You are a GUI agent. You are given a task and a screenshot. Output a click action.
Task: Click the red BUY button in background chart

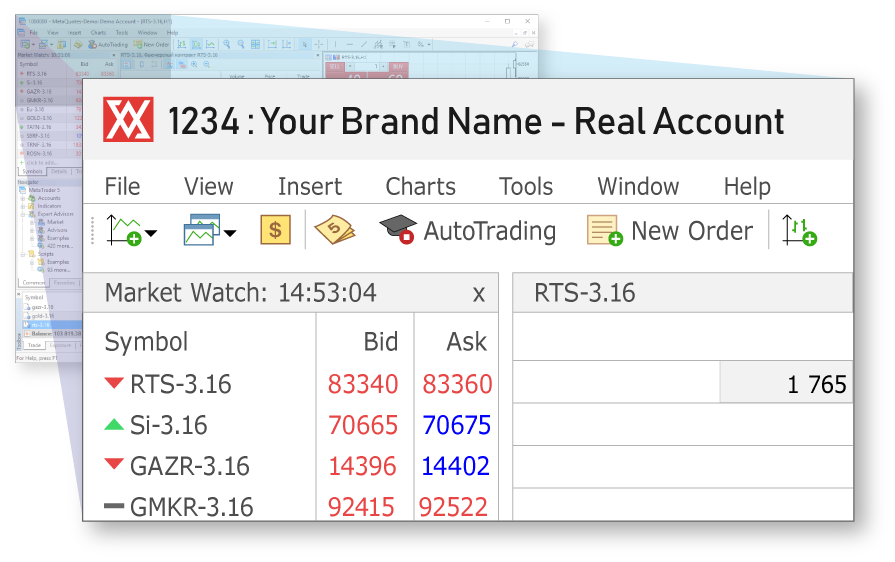pyautogui.click(x=398, y=66)
